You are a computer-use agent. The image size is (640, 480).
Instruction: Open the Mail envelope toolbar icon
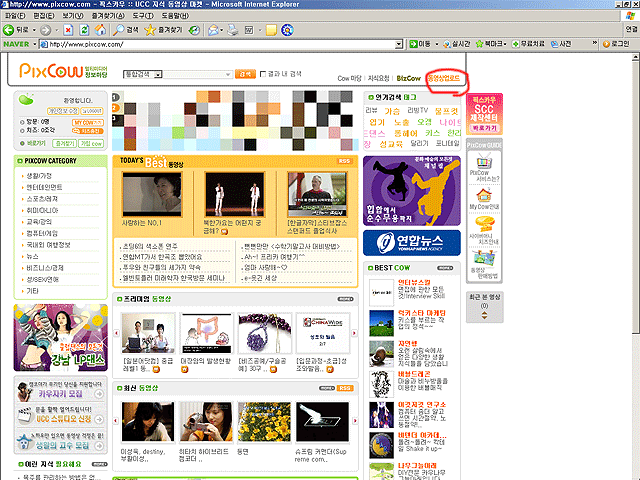[x=213, y=30]
